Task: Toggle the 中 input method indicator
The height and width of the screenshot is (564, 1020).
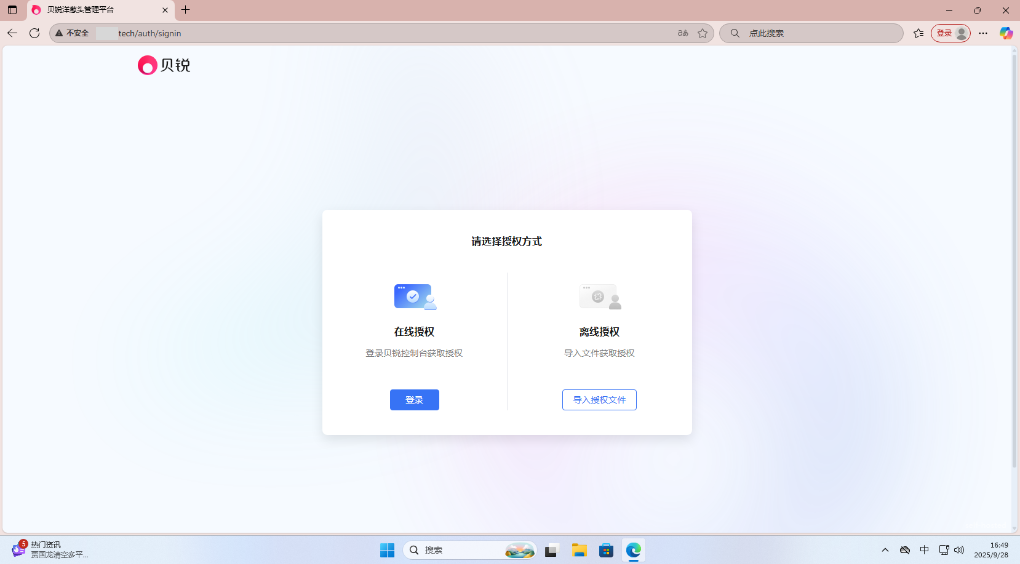Action: 924,550
